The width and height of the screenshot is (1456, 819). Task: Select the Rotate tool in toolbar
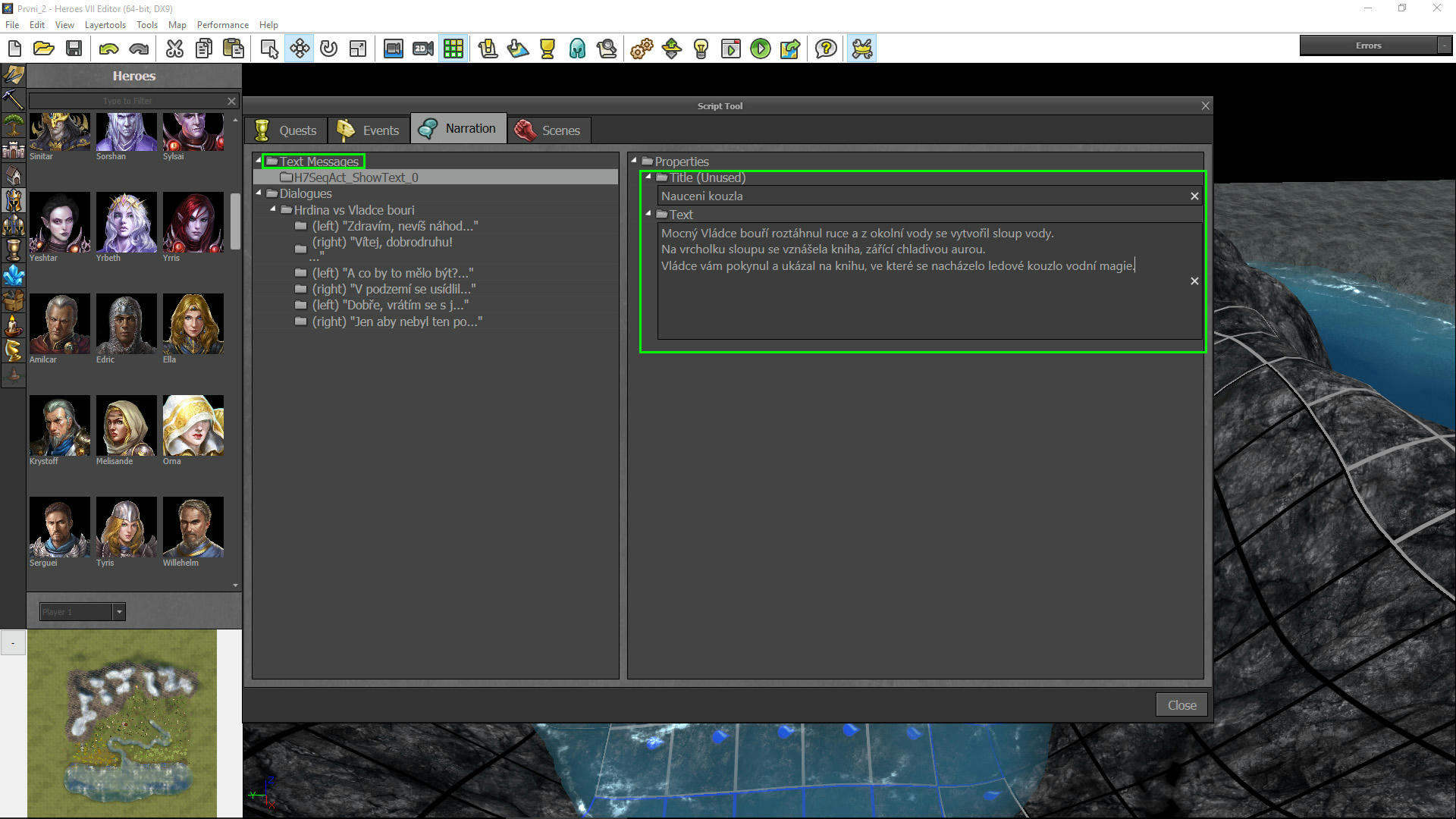click(328, 49)
